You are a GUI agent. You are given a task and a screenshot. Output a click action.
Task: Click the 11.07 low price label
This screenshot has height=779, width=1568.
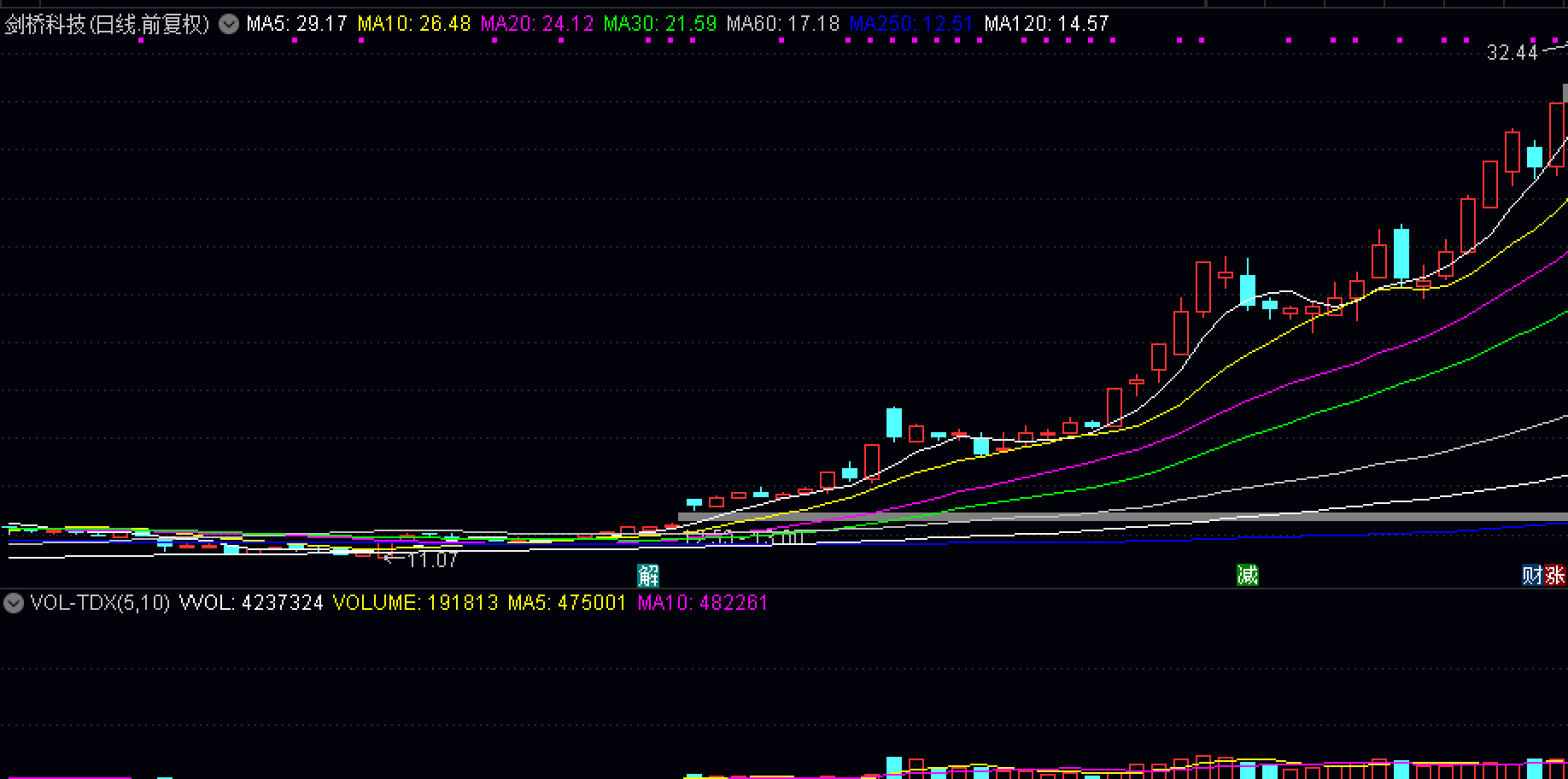(432, 560)
